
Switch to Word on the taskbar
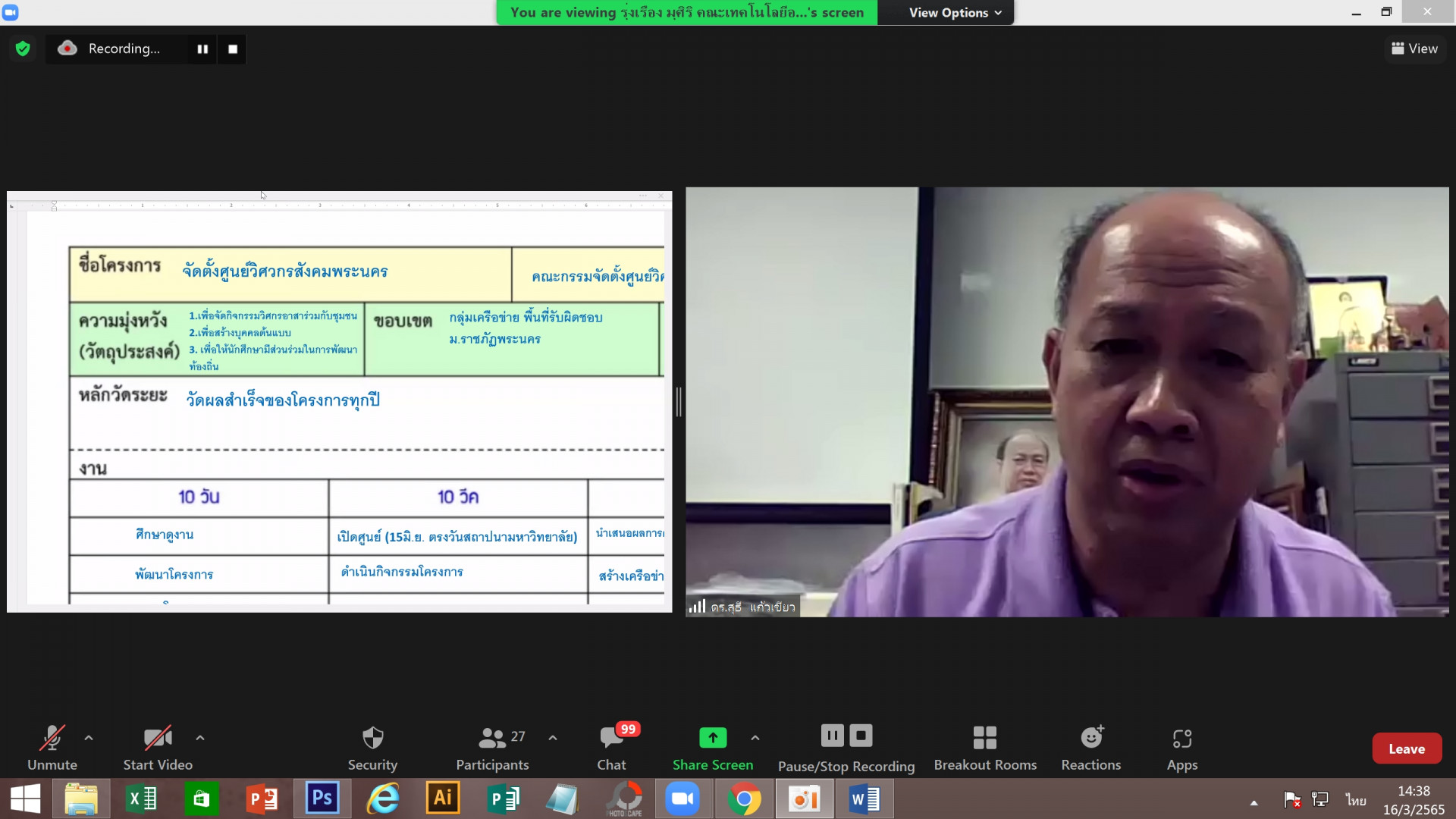pos(864,799)
